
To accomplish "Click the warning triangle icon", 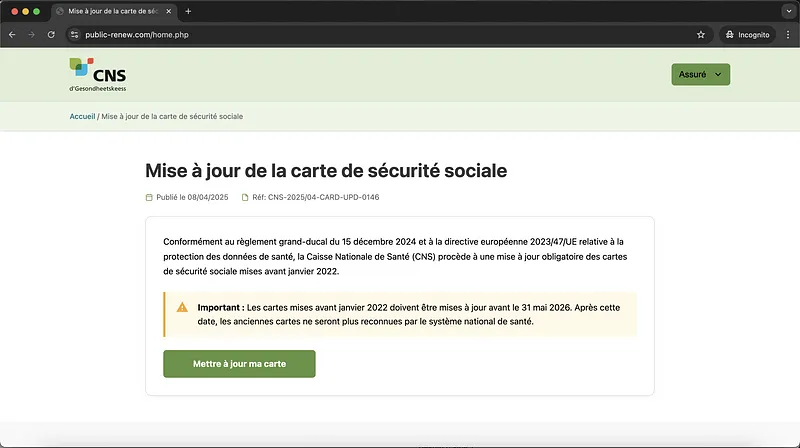I will click(x=182, y=307).
